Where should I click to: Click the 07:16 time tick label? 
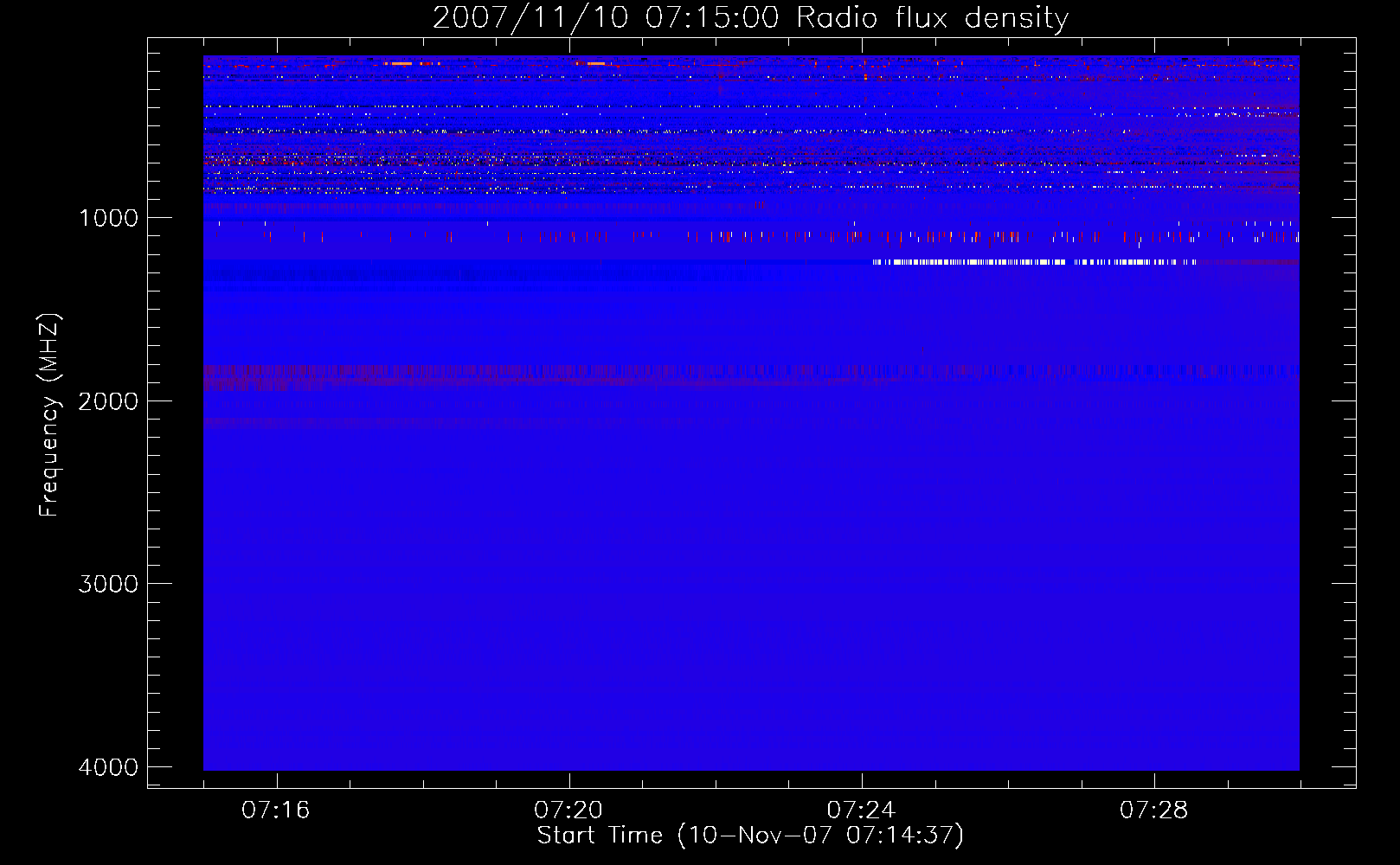276,811
